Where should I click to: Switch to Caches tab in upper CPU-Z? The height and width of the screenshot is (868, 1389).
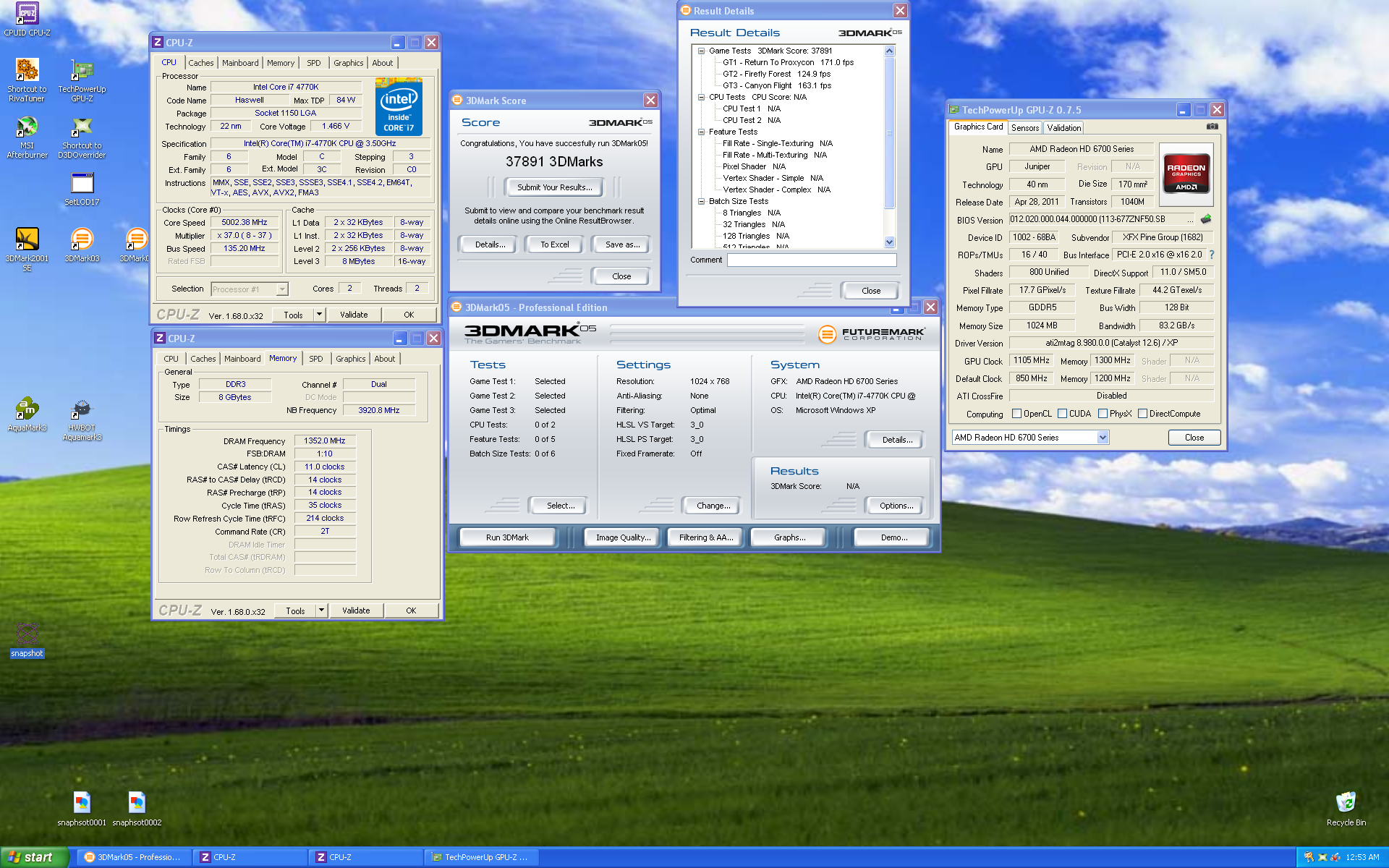tap(200, 63)
